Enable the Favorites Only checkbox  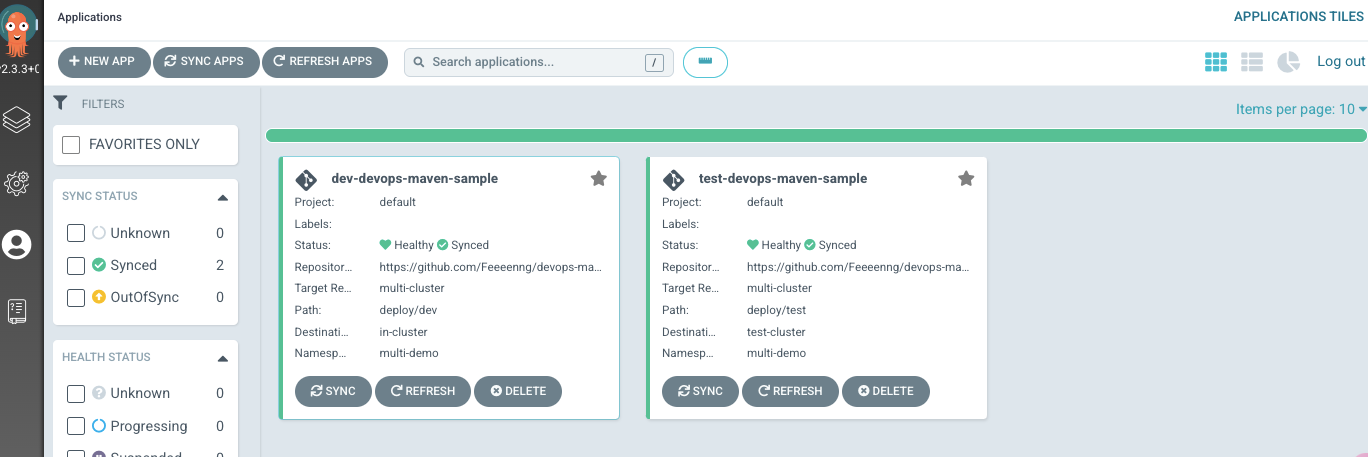coord(72,145)
